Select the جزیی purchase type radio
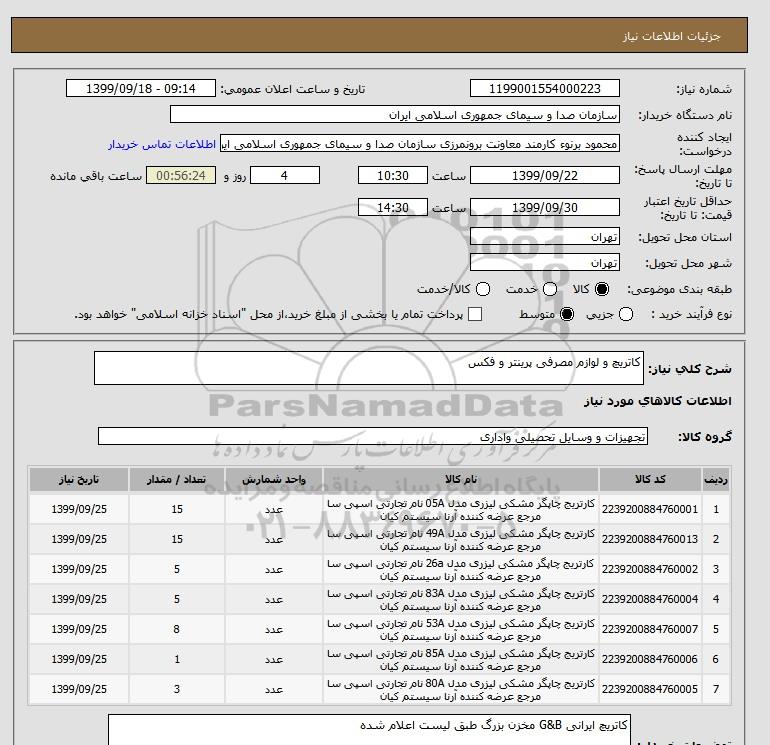770x745 pixels. click(626, 314)
